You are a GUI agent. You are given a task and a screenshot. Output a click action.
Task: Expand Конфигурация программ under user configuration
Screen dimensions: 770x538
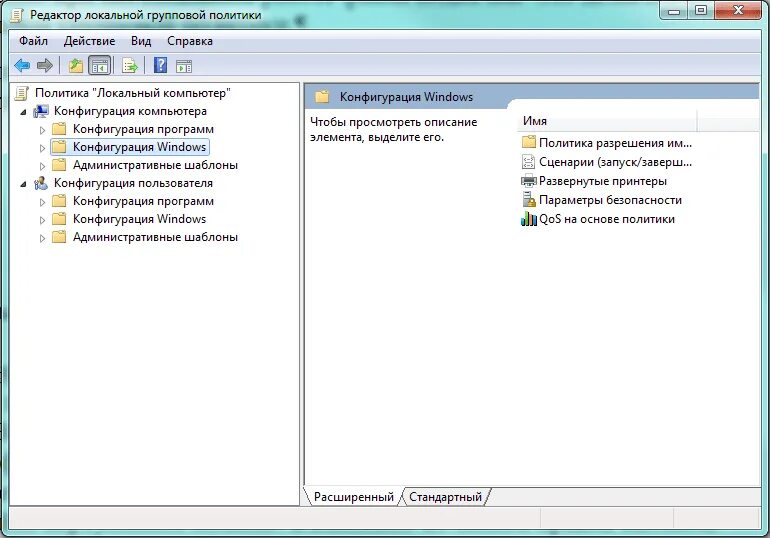[x=42, y=202]
